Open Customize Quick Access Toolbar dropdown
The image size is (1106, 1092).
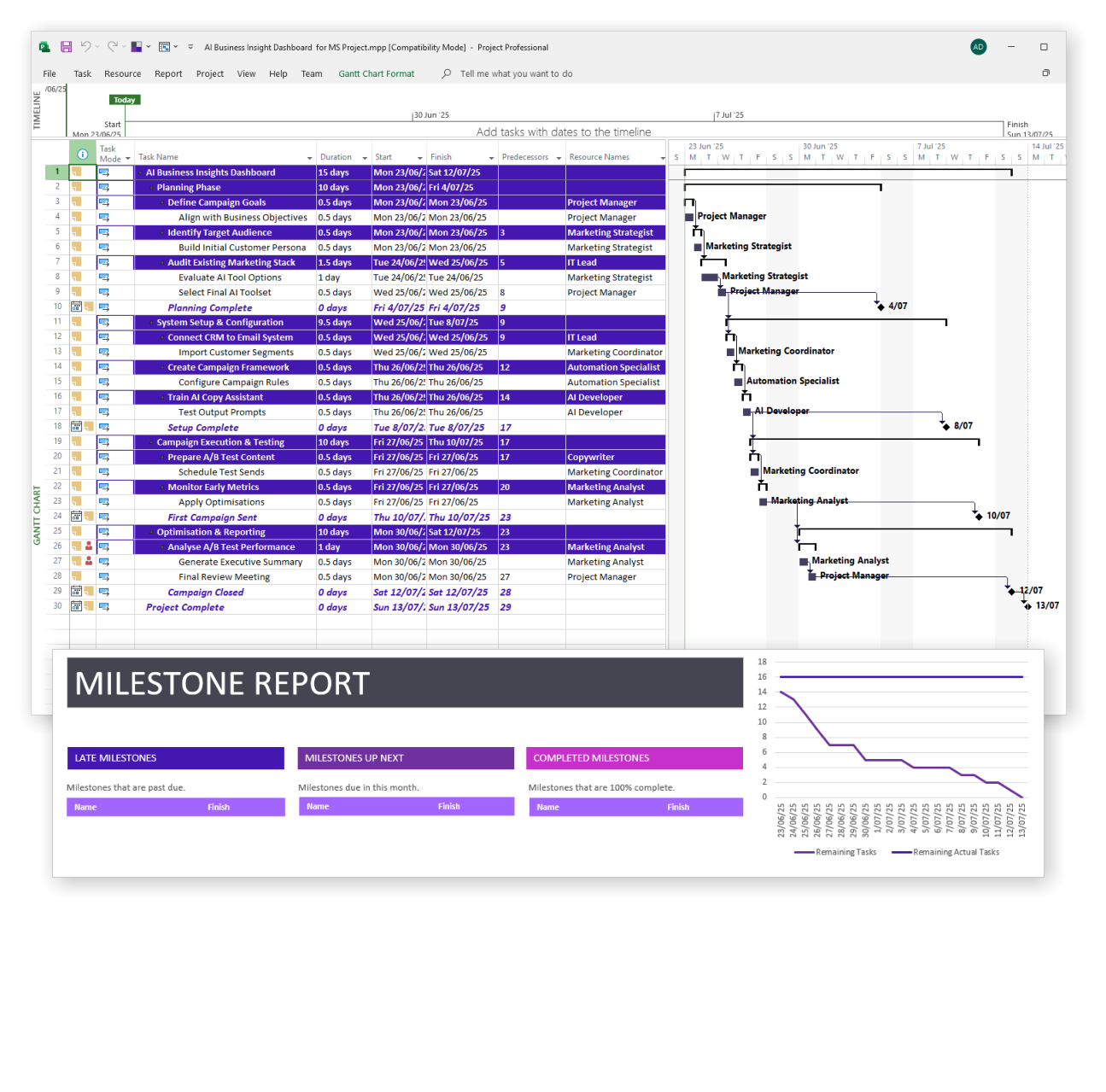tap(190, 47)
